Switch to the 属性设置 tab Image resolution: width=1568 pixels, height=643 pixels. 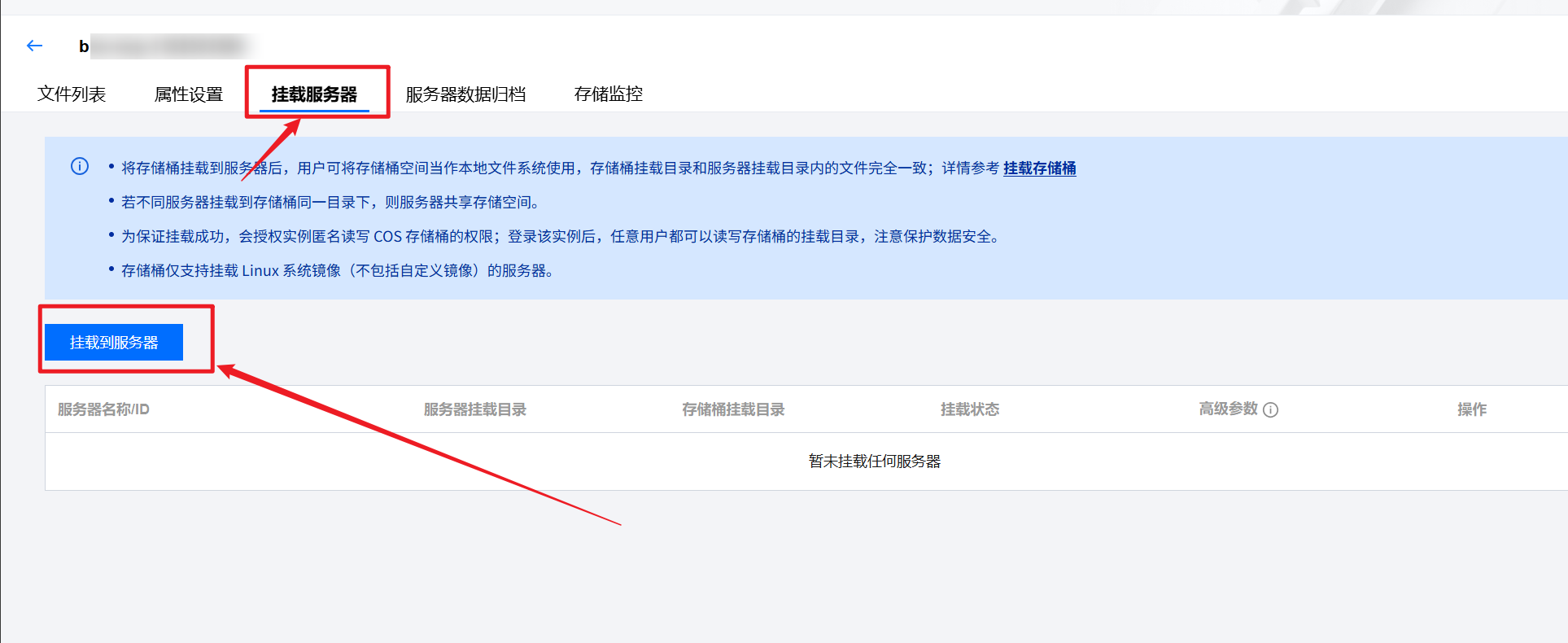click(x=189, y=94)
